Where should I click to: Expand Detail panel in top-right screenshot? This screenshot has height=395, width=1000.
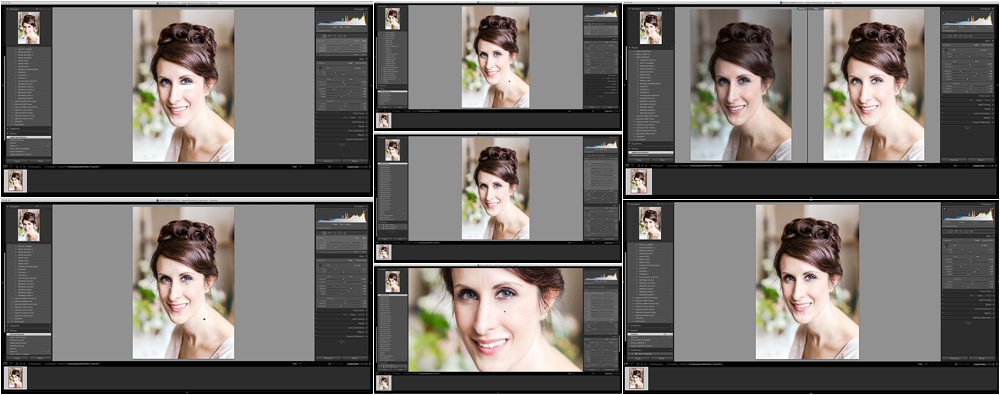(x=992, y=109)
